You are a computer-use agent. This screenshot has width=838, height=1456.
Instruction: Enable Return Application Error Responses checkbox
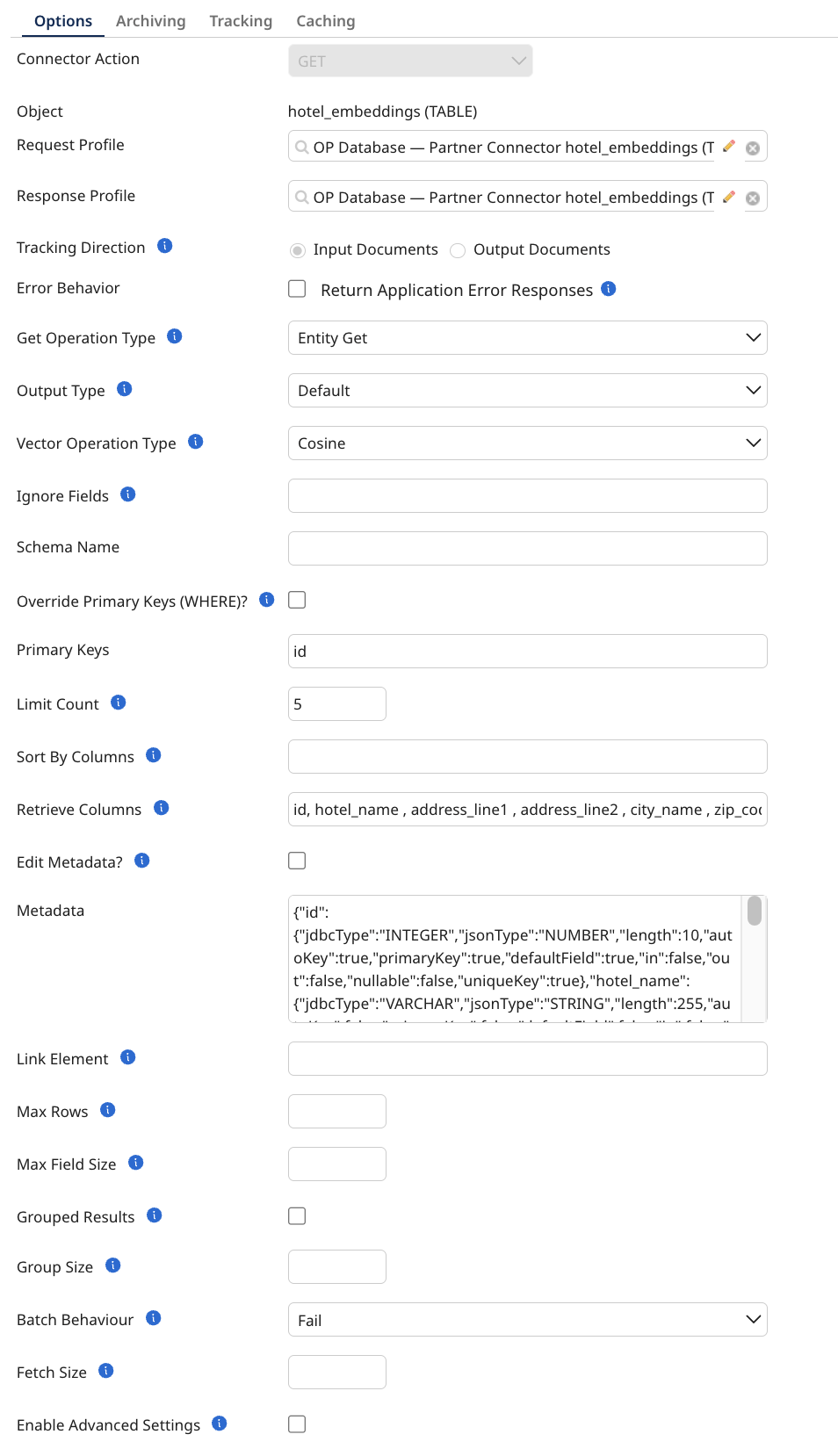coord(298,289)
